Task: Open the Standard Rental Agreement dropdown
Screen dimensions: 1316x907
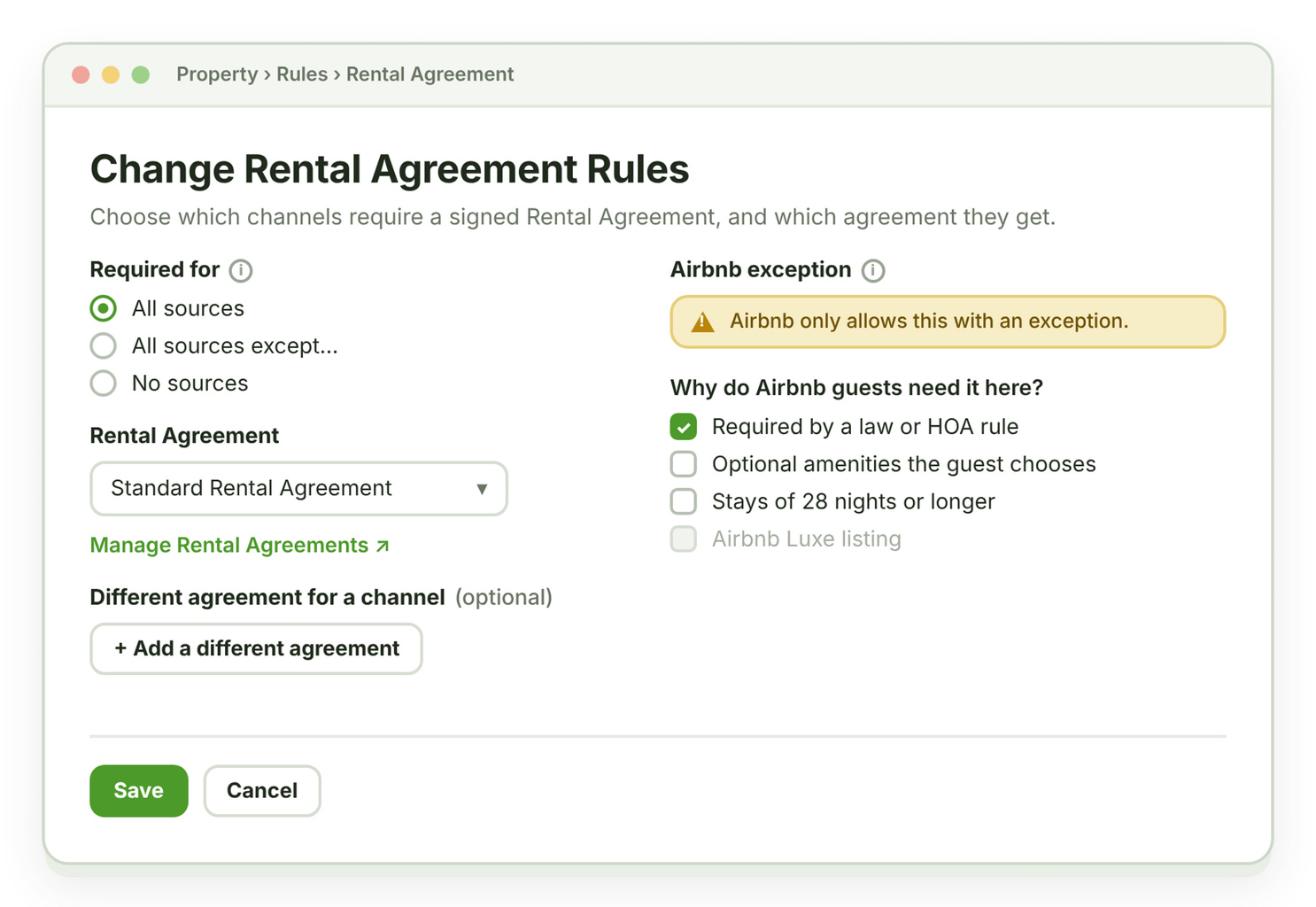Action: pyautogui.click(x=299, y=488)
